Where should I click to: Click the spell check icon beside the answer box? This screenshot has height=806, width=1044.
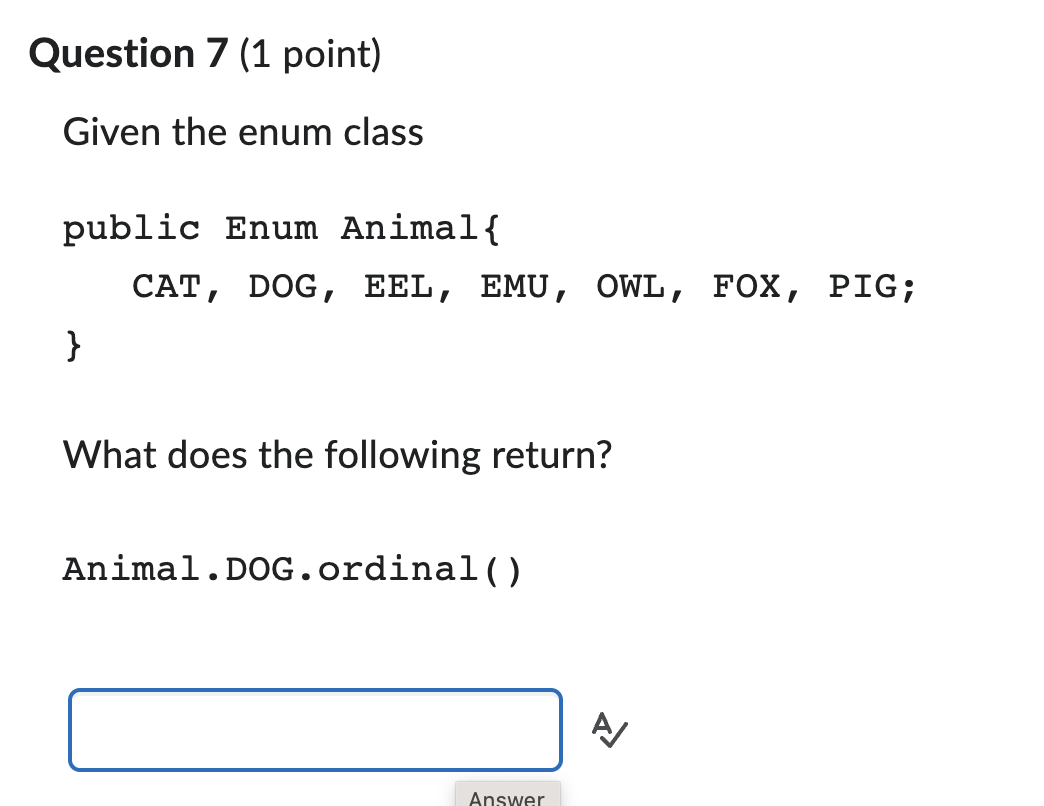608,730
